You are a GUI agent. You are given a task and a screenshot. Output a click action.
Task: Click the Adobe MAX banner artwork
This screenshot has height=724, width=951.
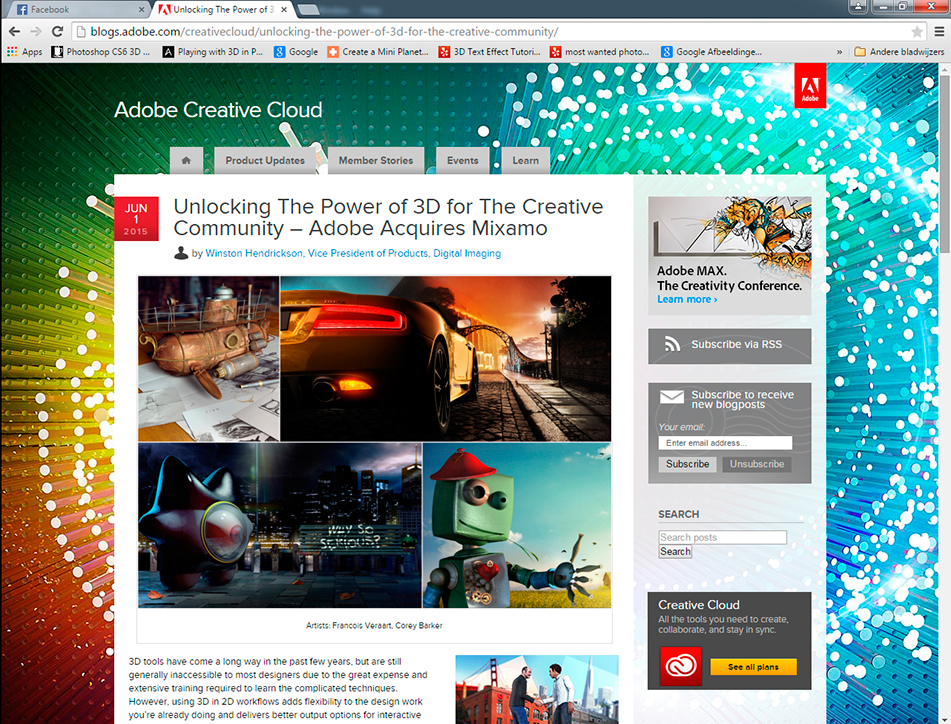730,255
